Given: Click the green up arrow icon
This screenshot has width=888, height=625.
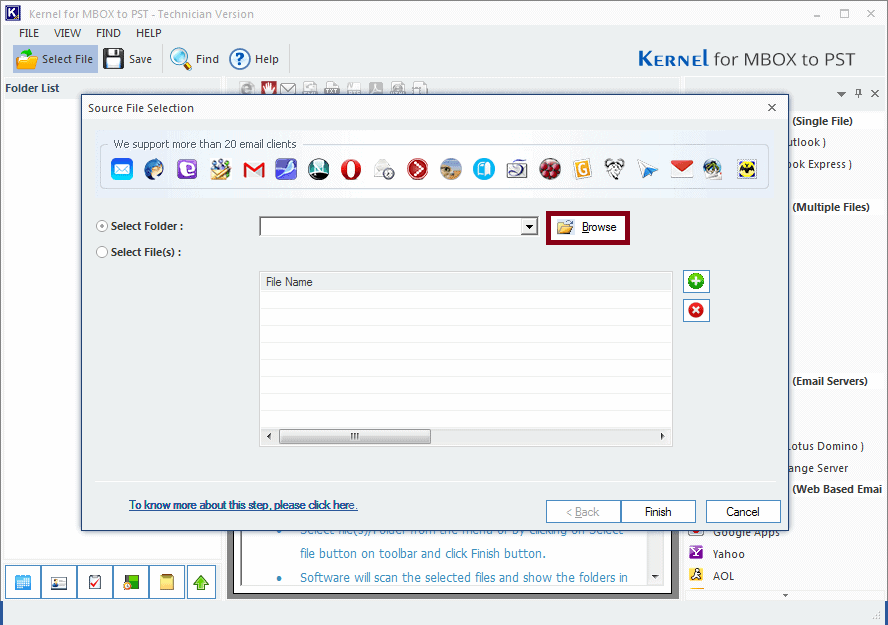Looking at the screenshot, I should point(201,582).
